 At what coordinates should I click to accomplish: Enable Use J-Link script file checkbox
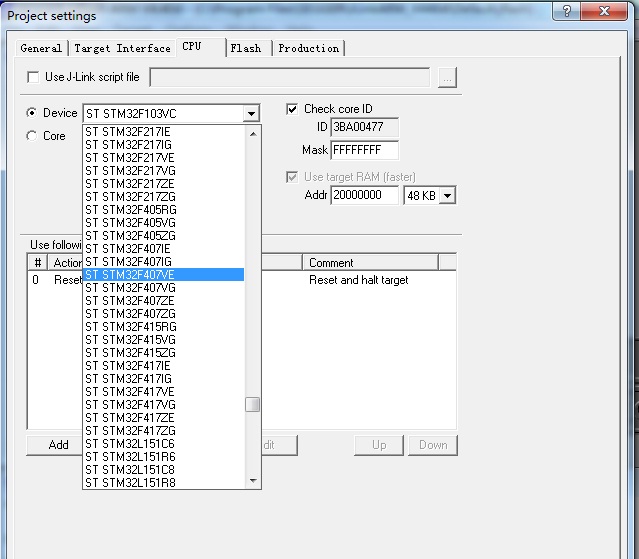[33, 77]
